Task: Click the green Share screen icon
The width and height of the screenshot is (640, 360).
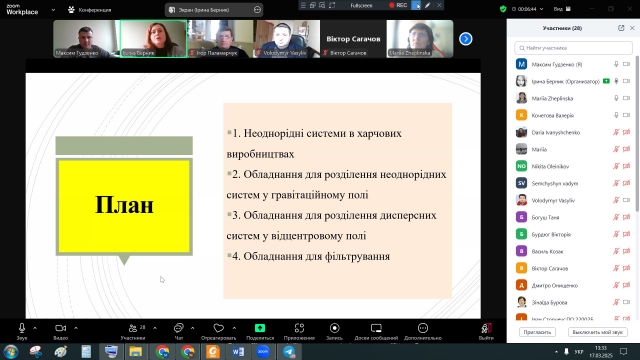Action: [x=260, y=328]
